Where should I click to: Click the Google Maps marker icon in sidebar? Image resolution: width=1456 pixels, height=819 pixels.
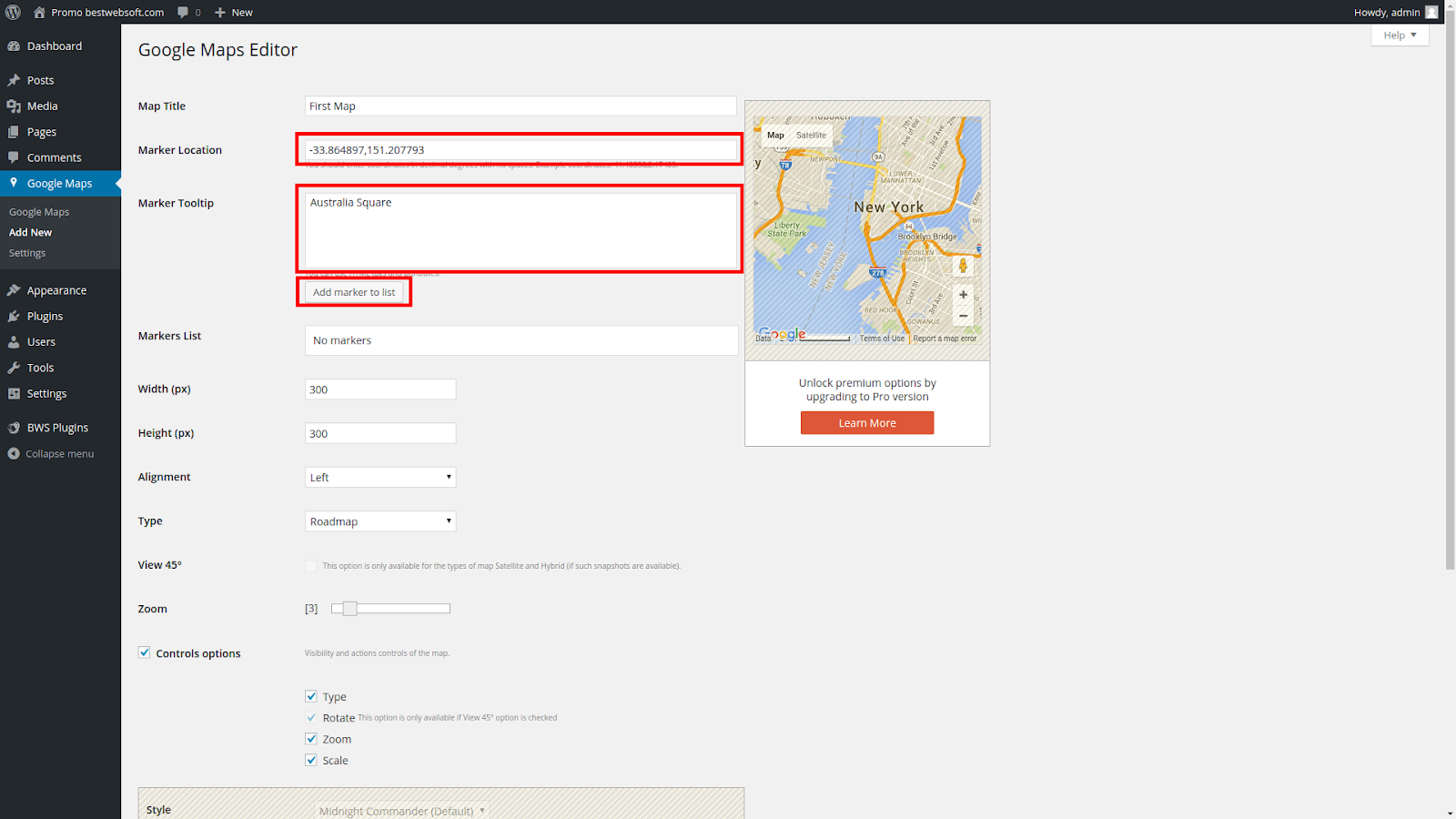(x=14, y=183)
